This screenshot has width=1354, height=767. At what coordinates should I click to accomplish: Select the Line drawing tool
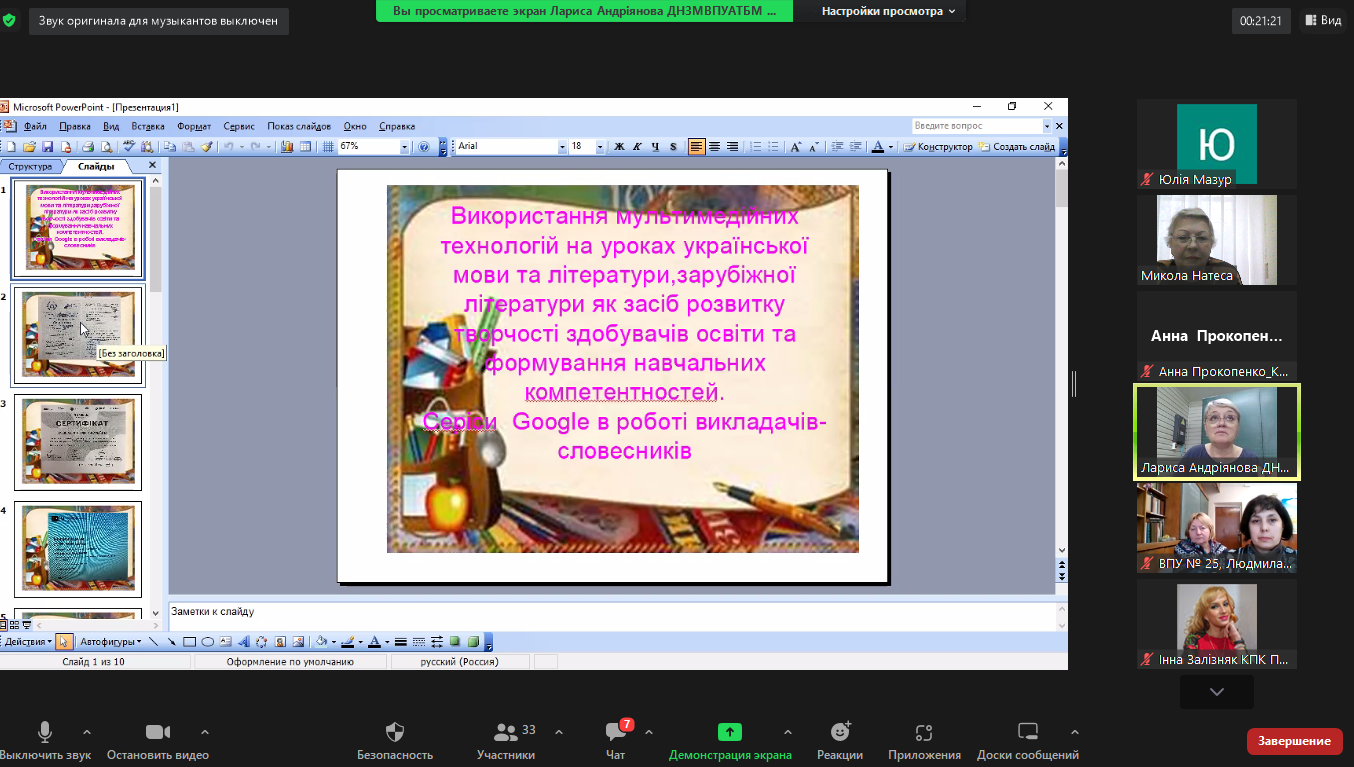coord(153,642)
